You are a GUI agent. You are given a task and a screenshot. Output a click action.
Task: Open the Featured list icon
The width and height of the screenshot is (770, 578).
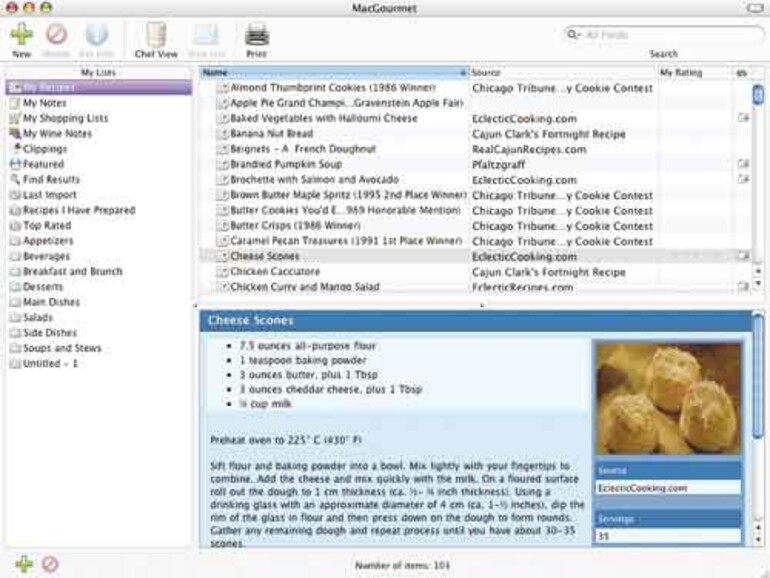[x=15, y=164]
